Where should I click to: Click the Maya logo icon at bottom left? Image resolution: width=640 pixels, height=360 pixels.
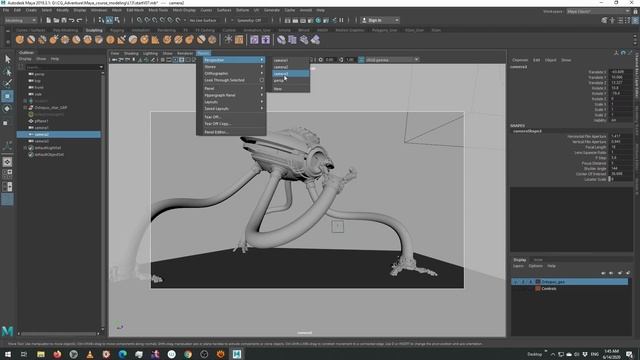tap(7, 331)
